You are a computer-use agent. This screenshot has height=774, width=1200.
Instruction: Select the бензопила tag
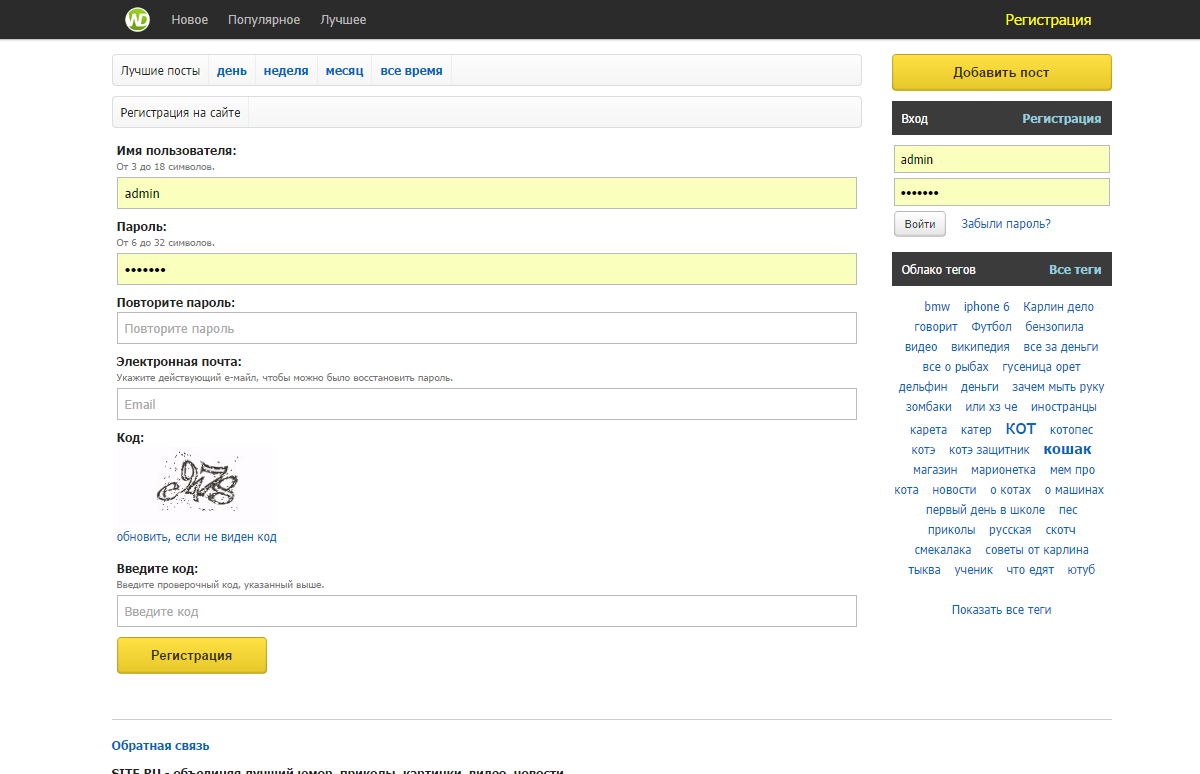pyautogui.click(x=1054, y=327)
